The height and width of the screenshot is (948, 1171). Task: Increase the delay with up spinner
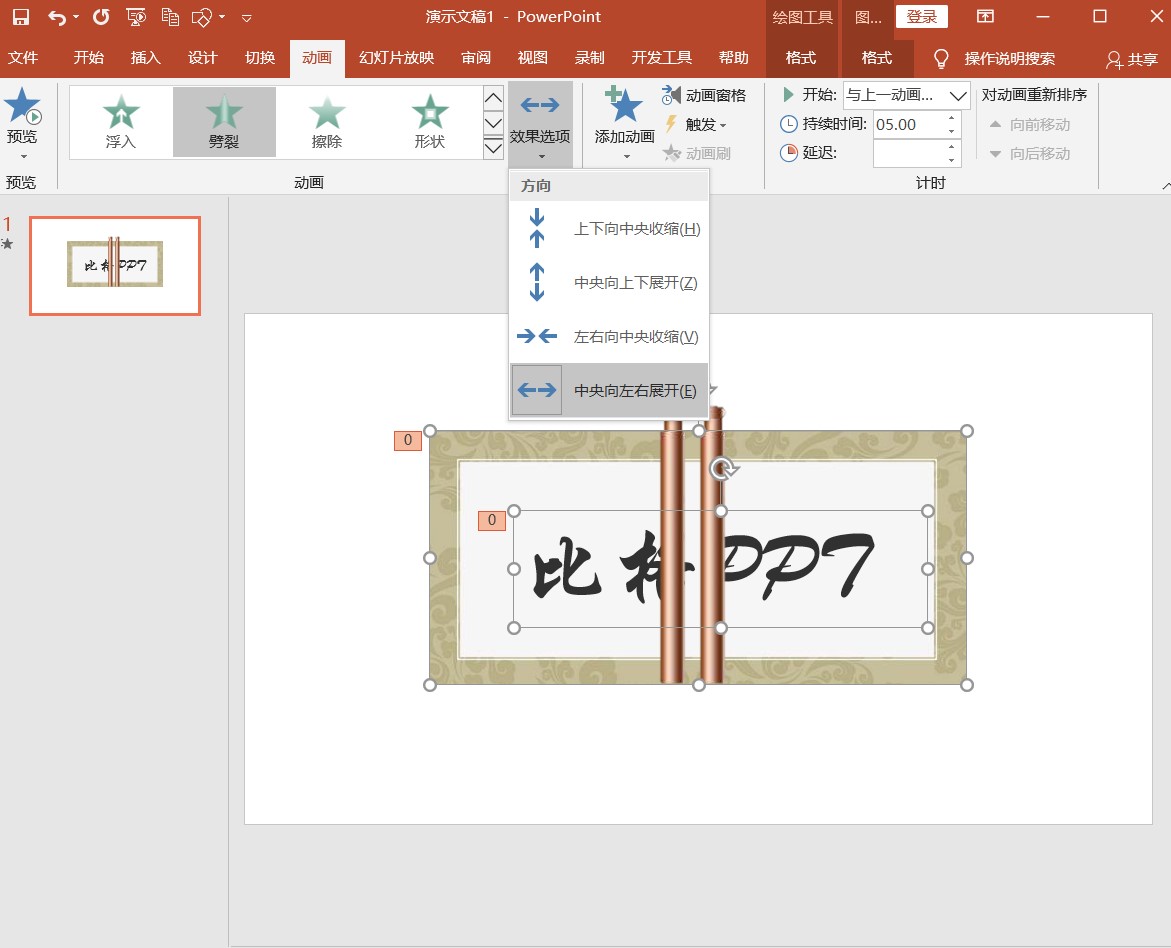951,146
